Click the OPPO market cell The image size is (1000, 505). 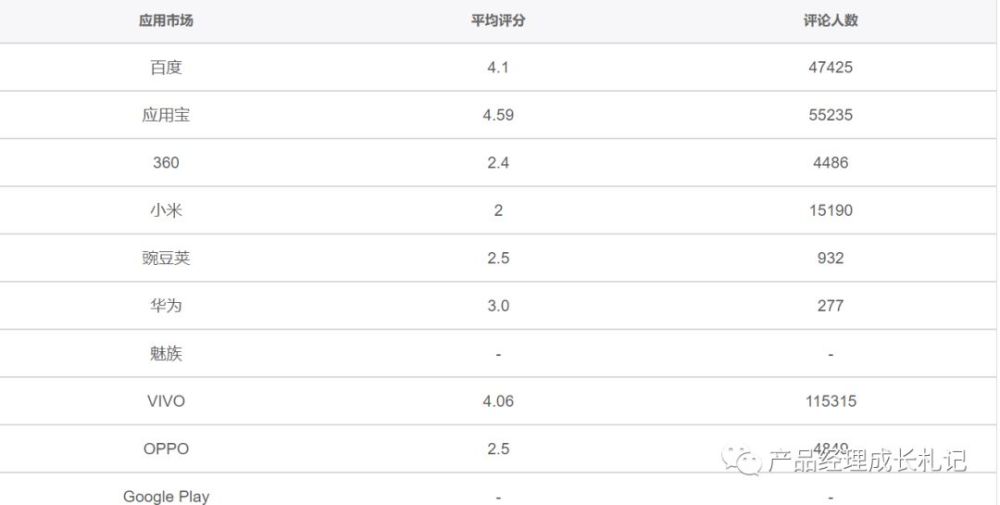click(x=166, y=449)
